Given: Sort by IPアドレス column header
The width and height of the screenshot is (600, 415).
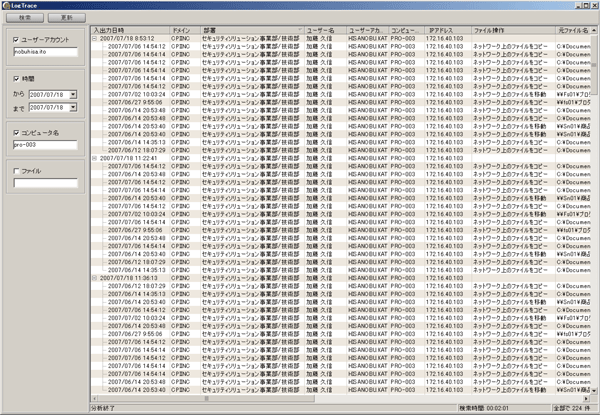Looking at the screenshot, I should [445, 31].
